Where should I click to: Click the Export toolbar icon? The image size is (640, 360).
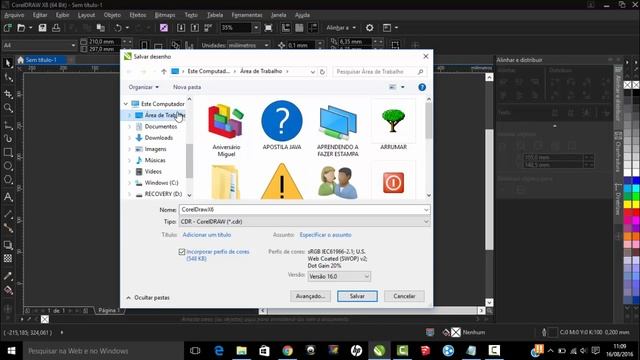tap(195, 28)
